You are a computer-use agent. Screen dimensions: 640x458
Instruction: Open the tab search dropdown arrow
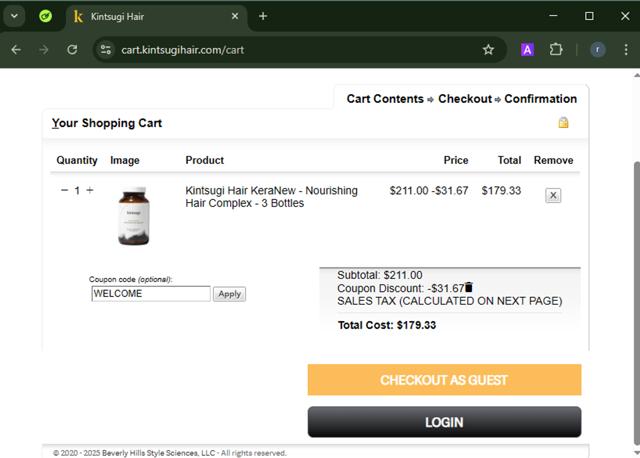click(14, 16)
